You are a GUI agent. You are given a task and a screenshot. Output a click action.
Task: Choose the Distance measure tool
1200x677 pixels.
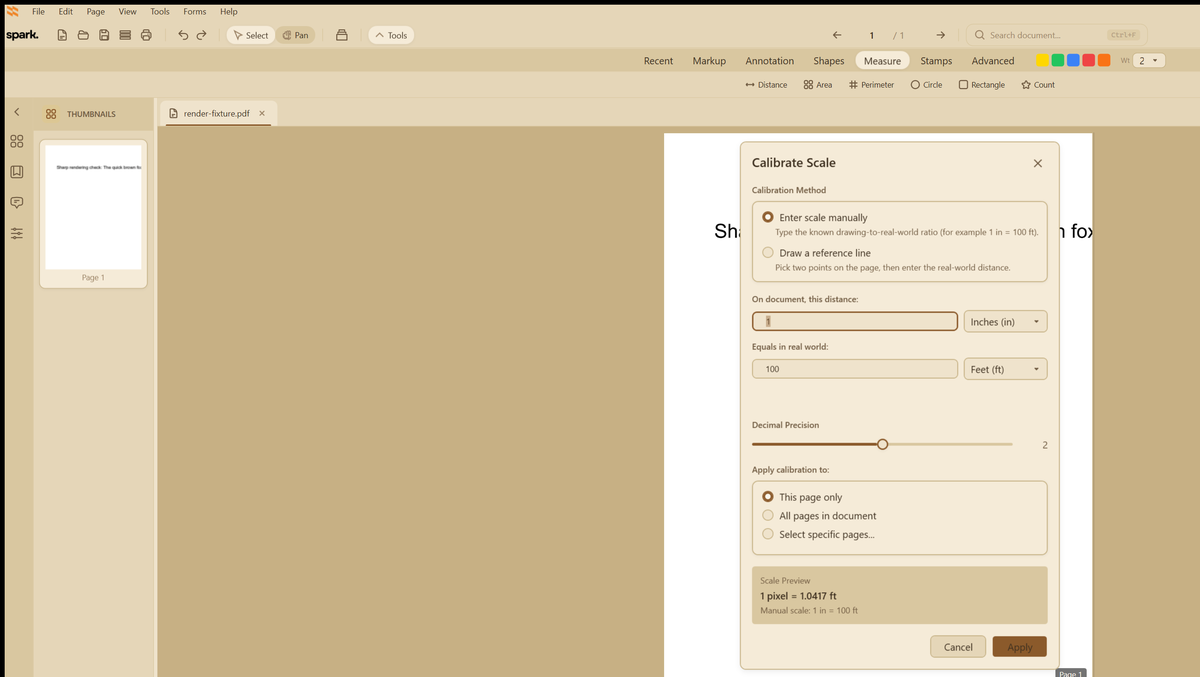pyautogui.click(x=766, y=85)
